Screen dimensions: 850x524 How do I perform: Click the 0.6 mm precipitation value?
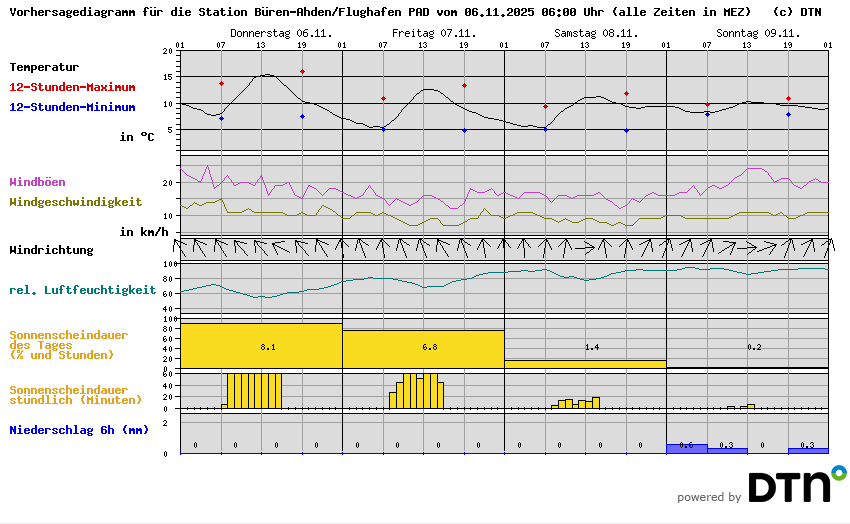coord(686,445)
